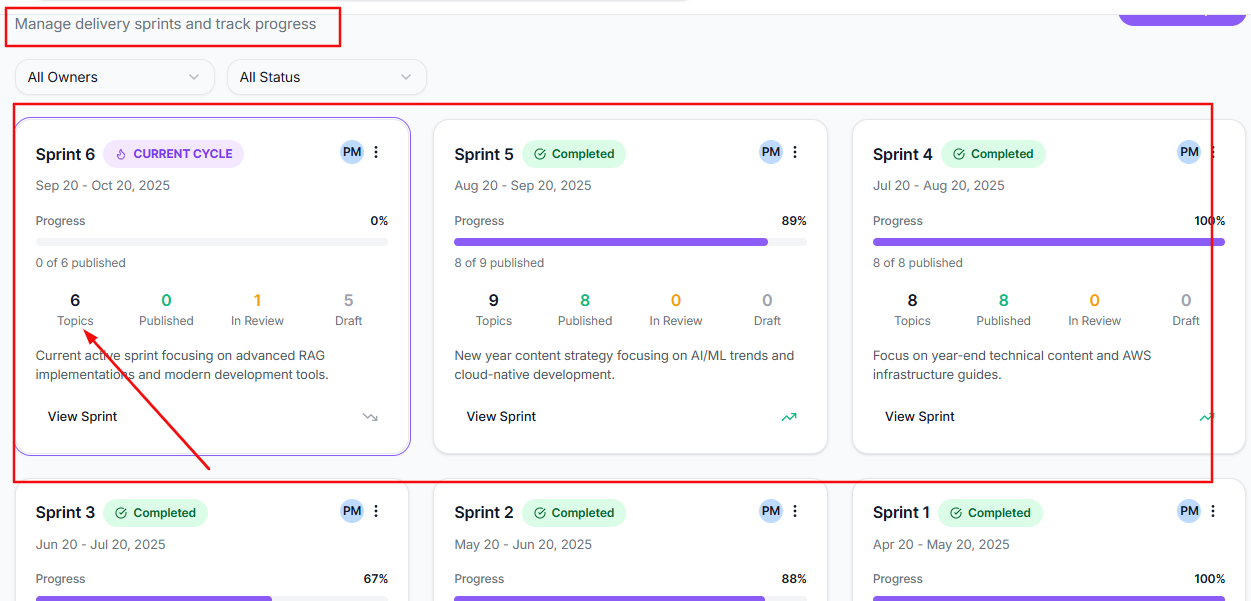The height and width of the screenshot is (601, 1251).
Task: Open Sprint 5 options menu
Action: click(794, 151)
